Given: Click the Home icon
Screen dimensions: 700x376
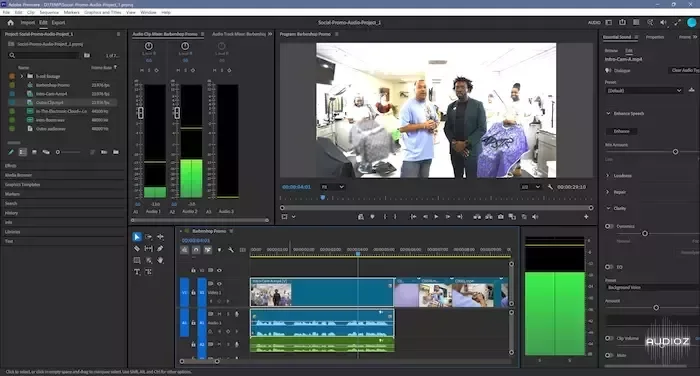Looking at the screenshot, I should tap(11, 22).
